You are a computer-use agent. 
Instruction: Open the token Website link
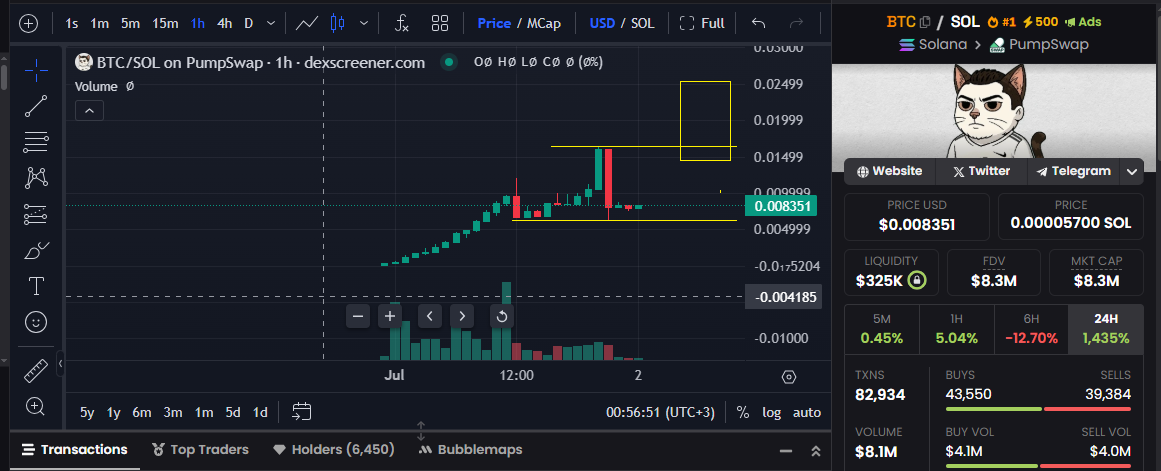coord(889,171)
